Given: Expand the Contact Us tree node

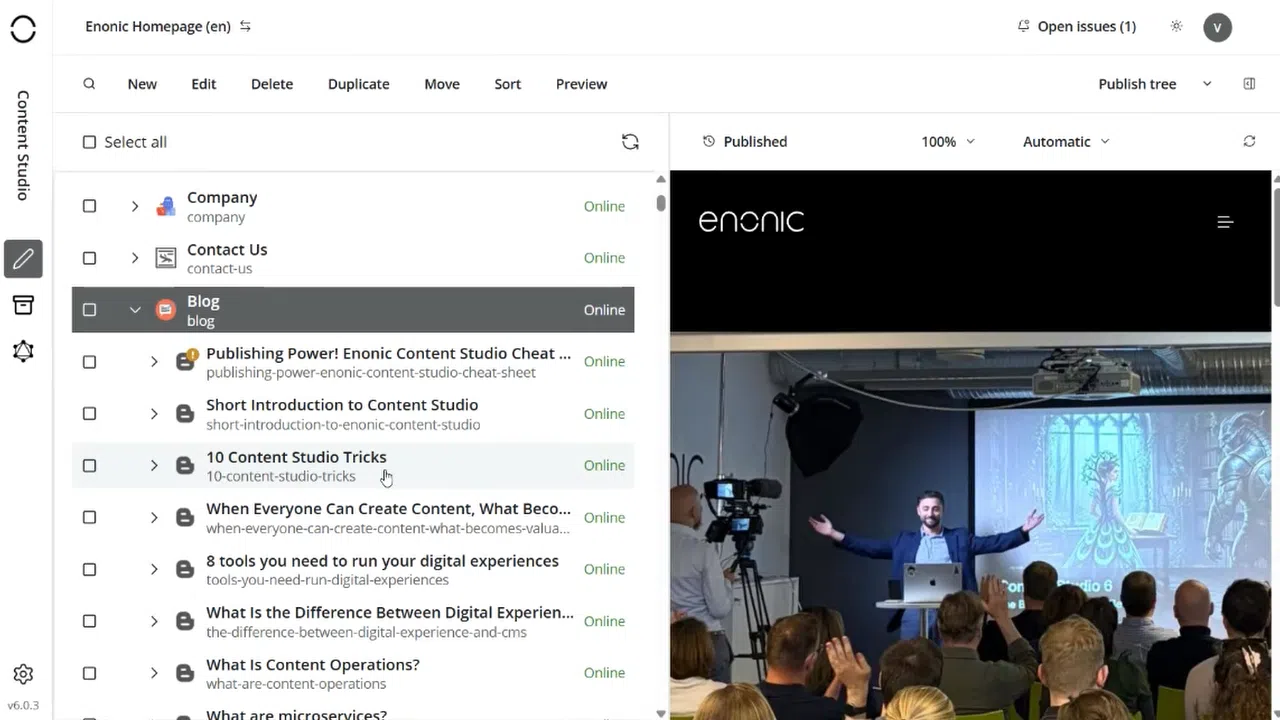Looking at the screenshot, I should pyautogui.click(x=135, y=258).
